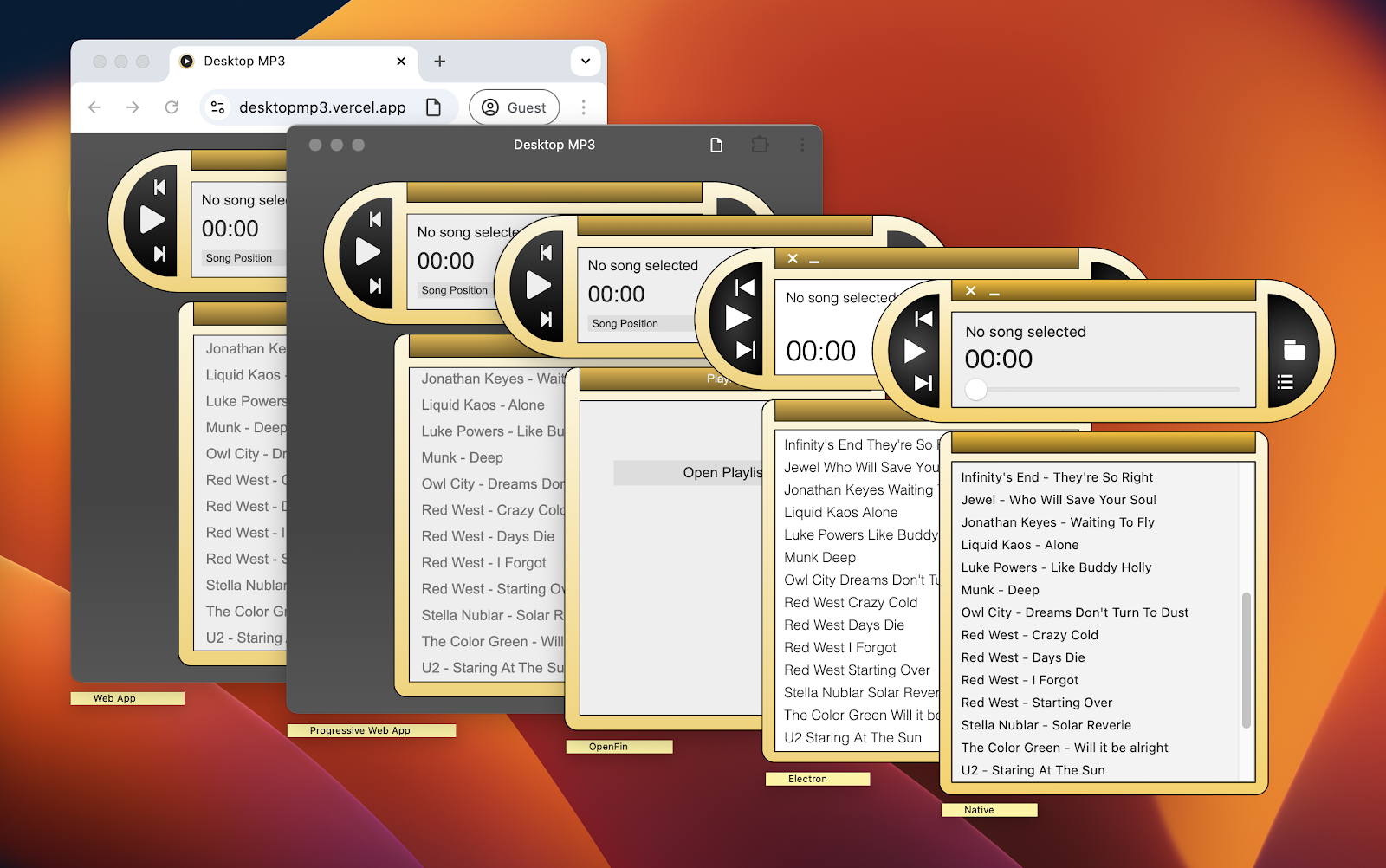This screenshot has height=868, width=1386.
Task: Open the tab search chevron next to the tabs
Action: 585,61
